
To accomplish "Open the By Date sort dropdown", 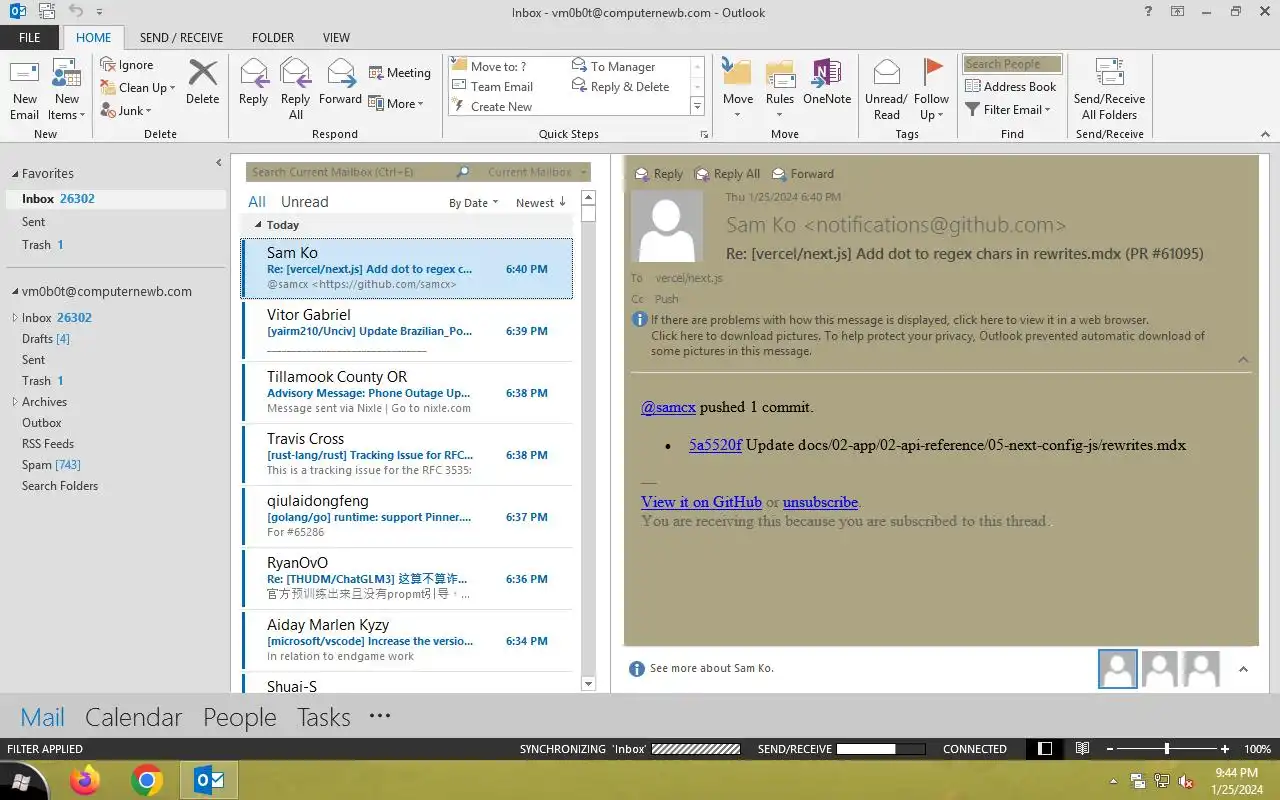I will (x=473, y=203).
